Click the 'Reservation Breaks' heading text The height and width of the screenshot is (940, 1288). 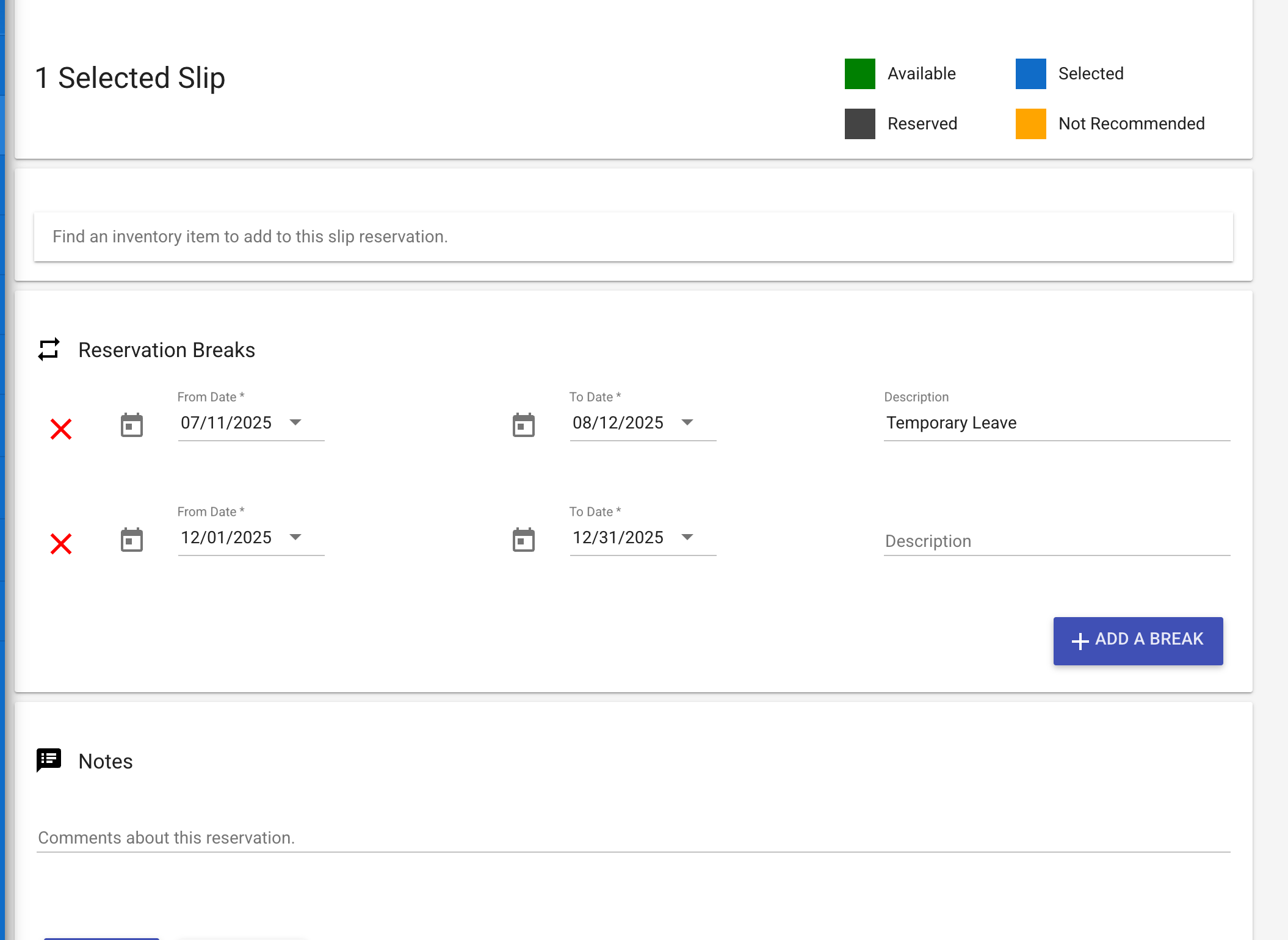tap(167, 350)
